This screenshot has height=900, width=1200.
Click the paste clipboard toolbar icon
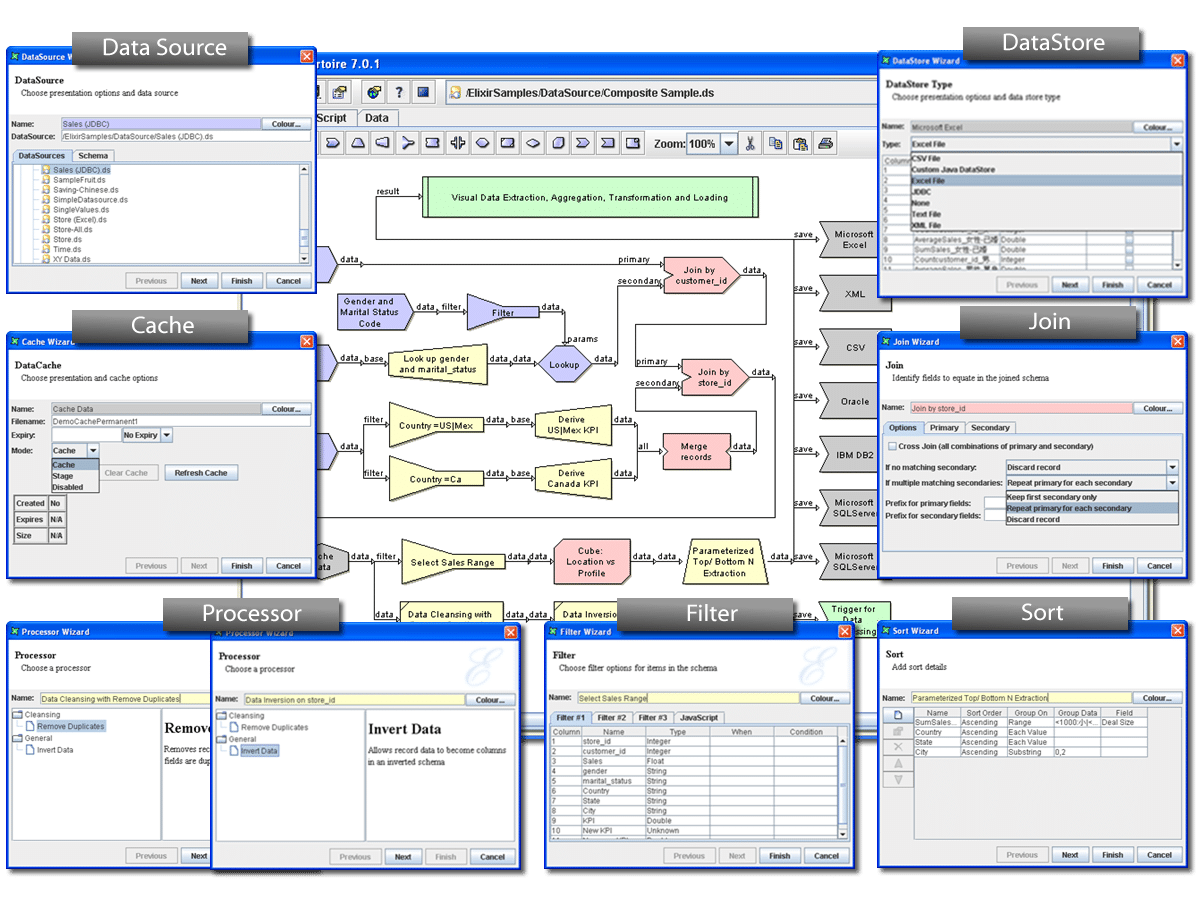tap(801, 143)
